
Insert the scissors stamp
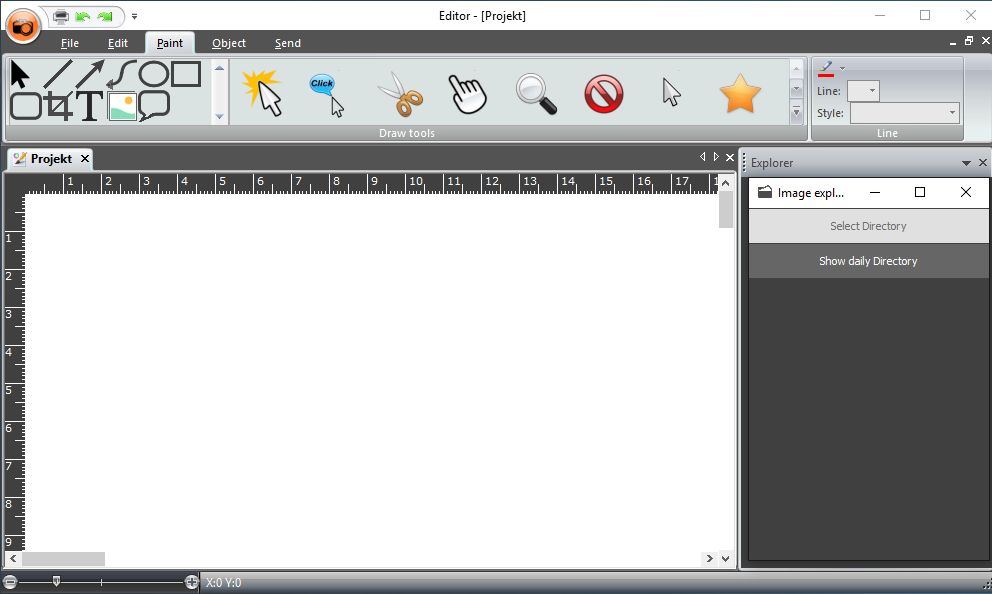[400, 94]
